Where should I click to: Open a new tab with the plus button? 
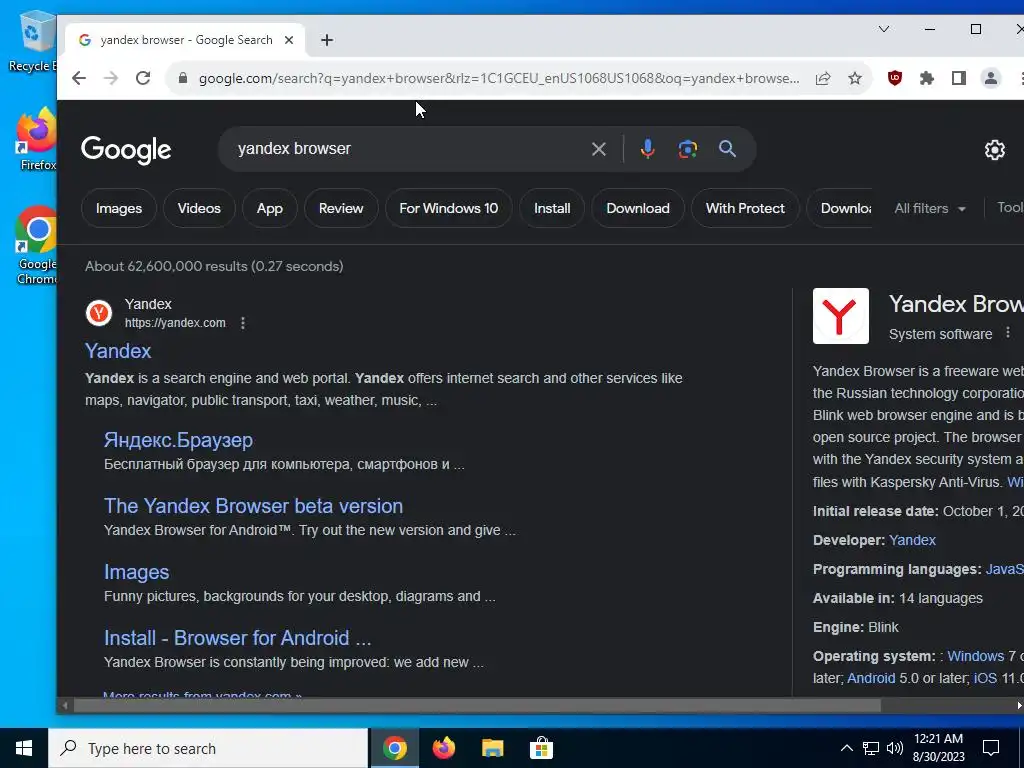pyautogui.click(x=327, y=40)
